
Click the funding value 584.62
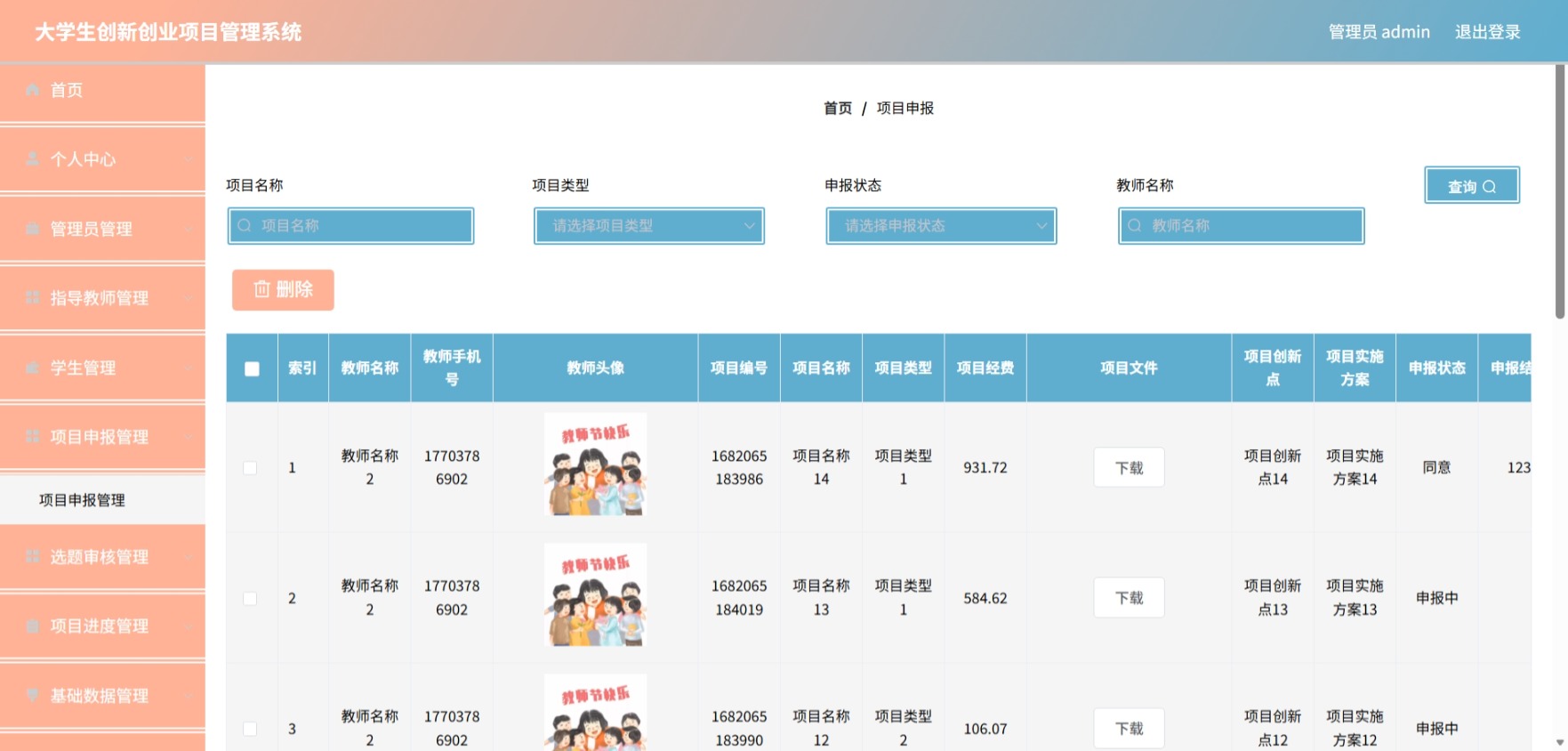click(x=985, y=599)
